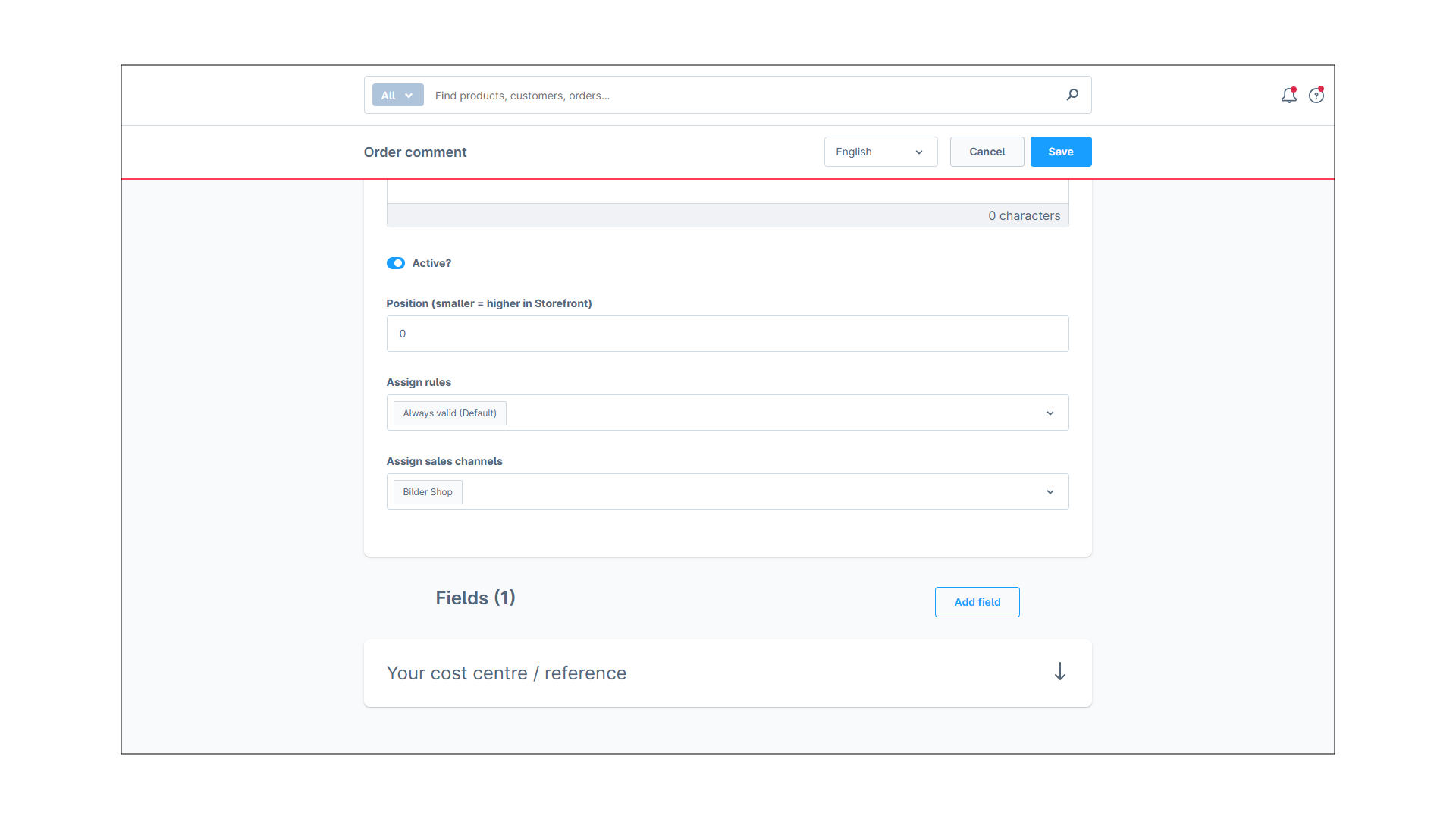Screen dimensions: 1456x819
Task: Click the search/magnifier icon
Action: click(x=1073, y=94)
